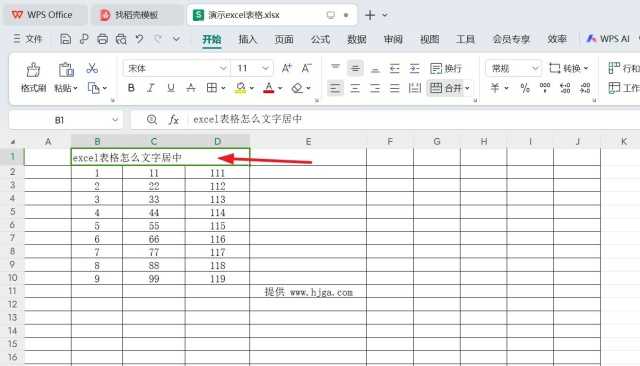640x366 pixels.
Task: Switch to the 视图 (View) tab
Action: point(430,39)
